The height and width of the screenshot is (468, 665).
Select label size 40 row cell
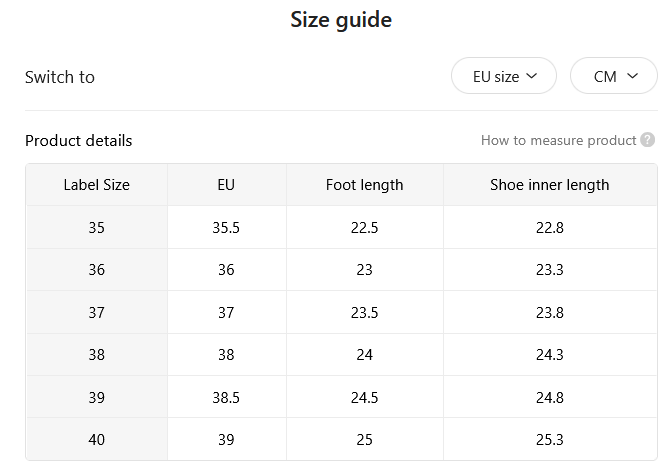point(97,439)
